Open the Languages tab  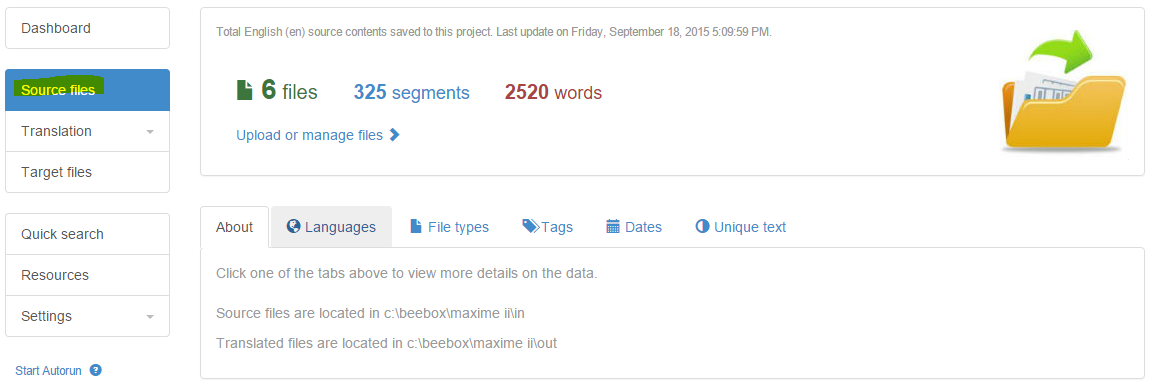click(x=332, y=227)
